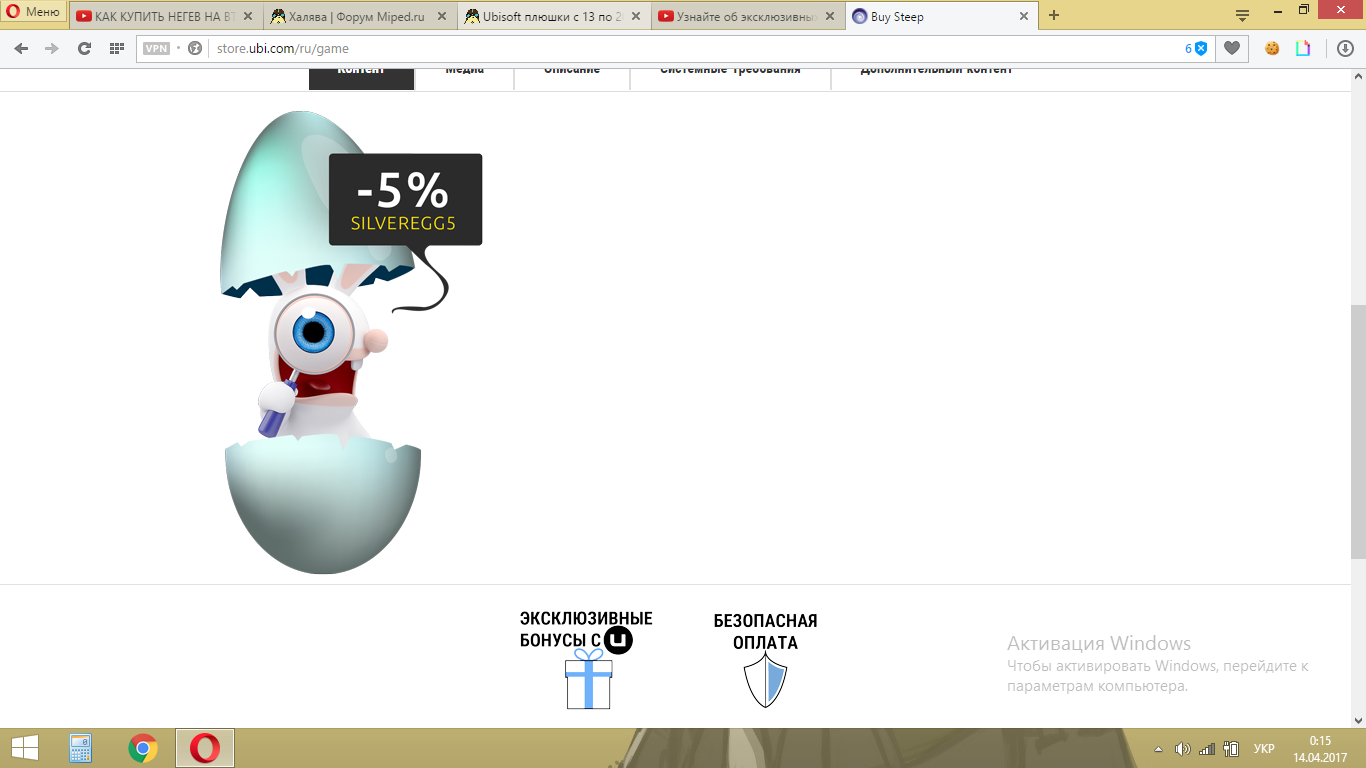Show site information globe icon
Viewport: 1366px width, 768px height.
[x=195, y=48]
